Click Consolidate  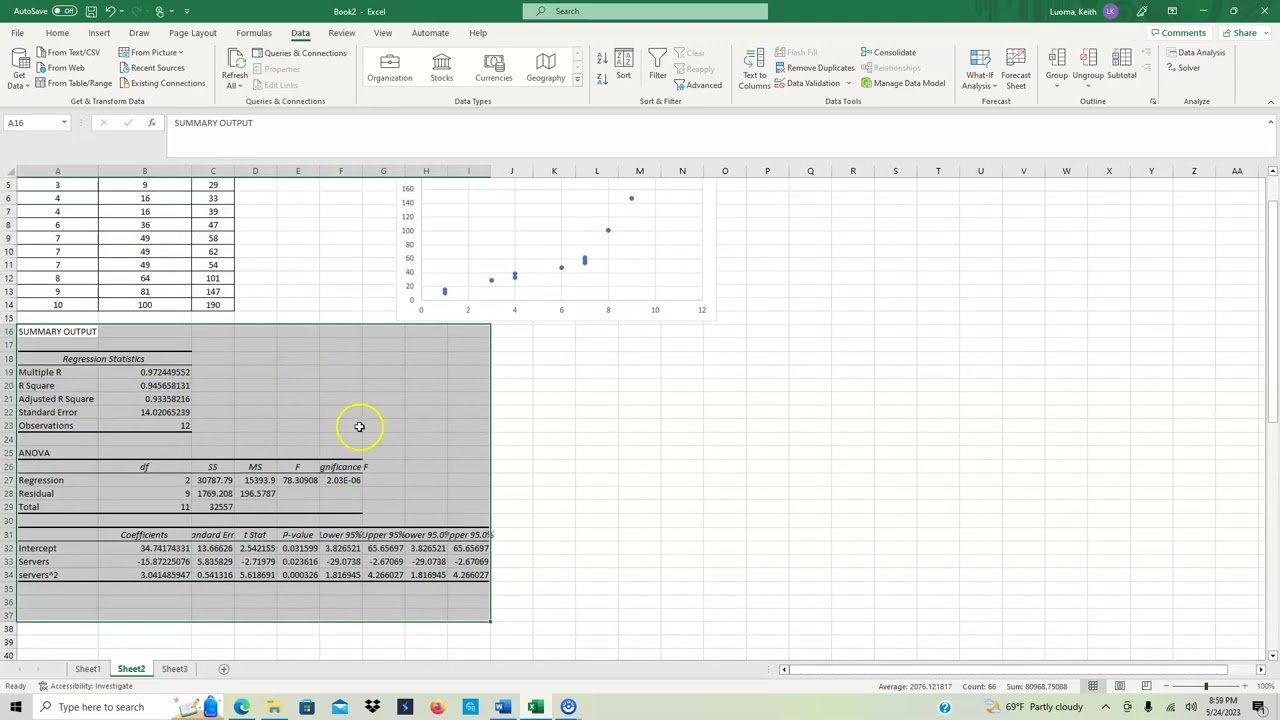(888, 52)
